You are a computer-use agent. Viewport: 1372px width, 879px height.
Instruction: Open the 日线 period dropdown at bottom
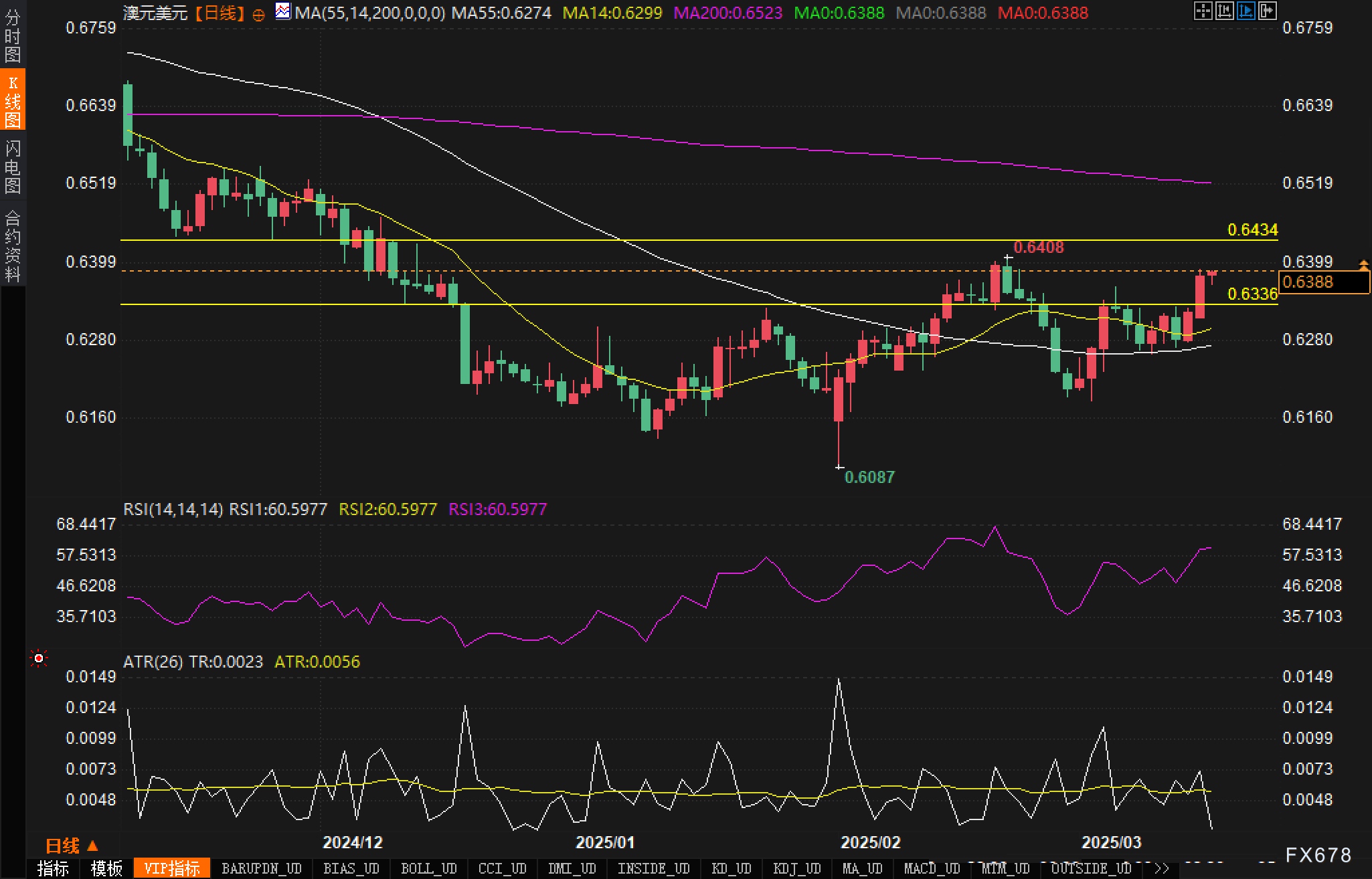(72, 846)
